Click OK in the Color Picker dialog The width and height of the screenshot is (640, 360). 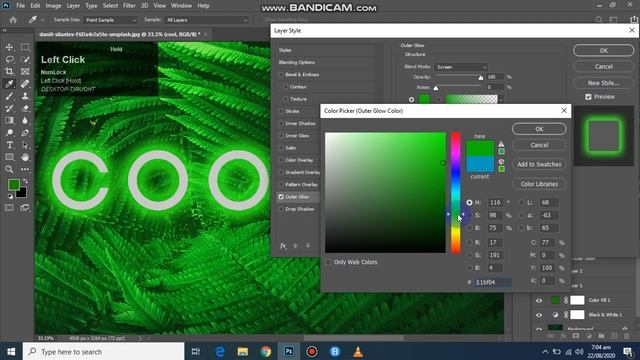click(539, 129)
